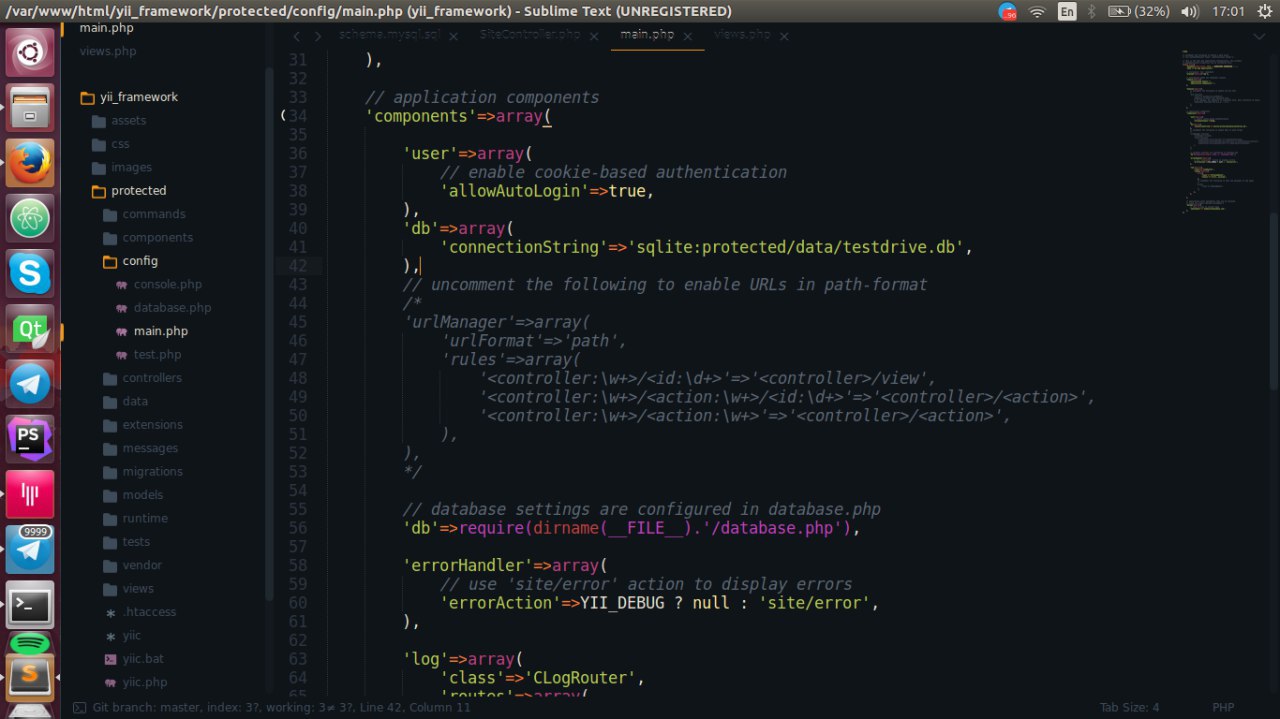
Task: Switch to the SiteController.php tab
Action: click(529, 35)
